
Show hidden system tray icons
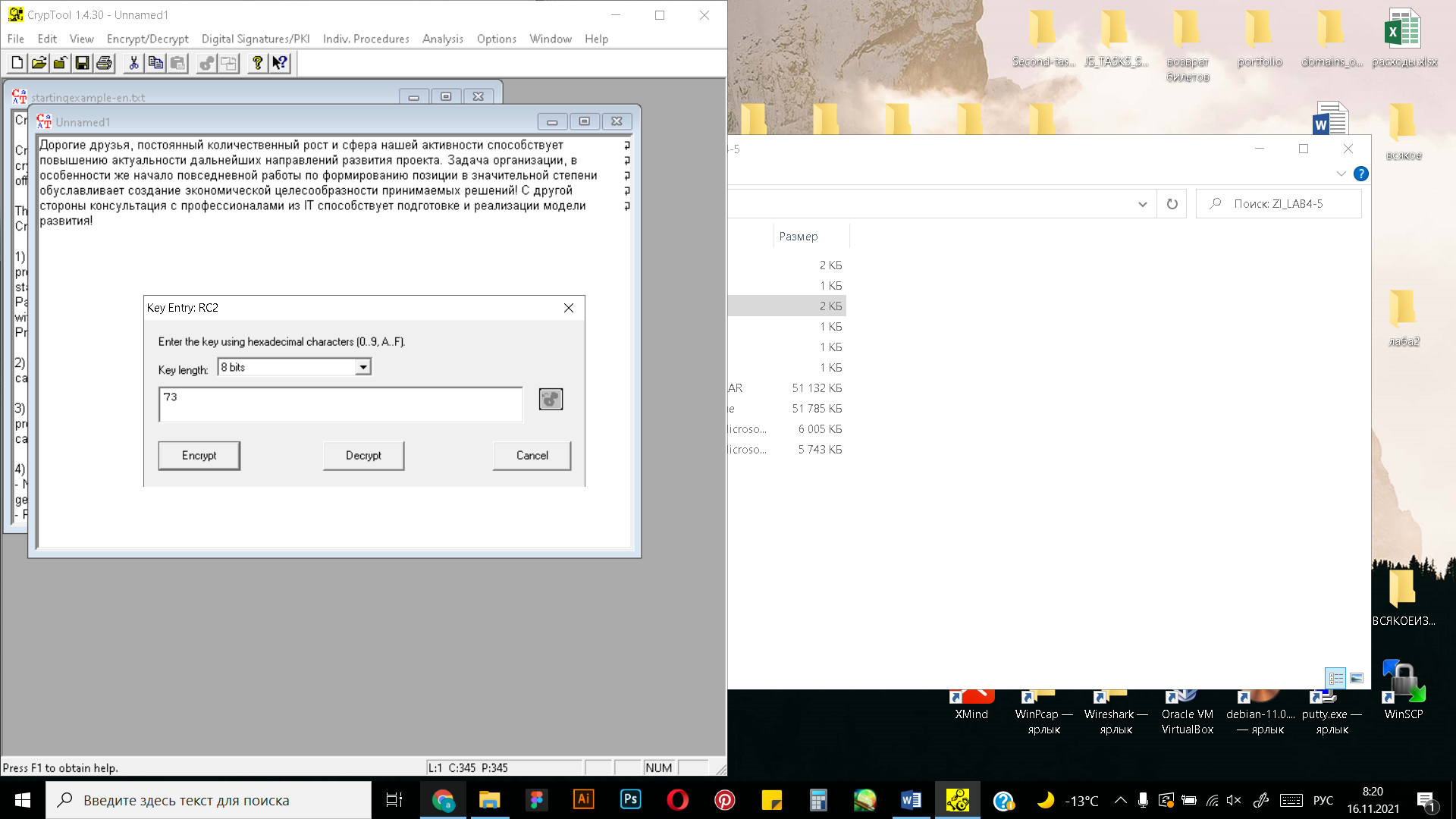pyautogui.click(x=1120, y=800)
